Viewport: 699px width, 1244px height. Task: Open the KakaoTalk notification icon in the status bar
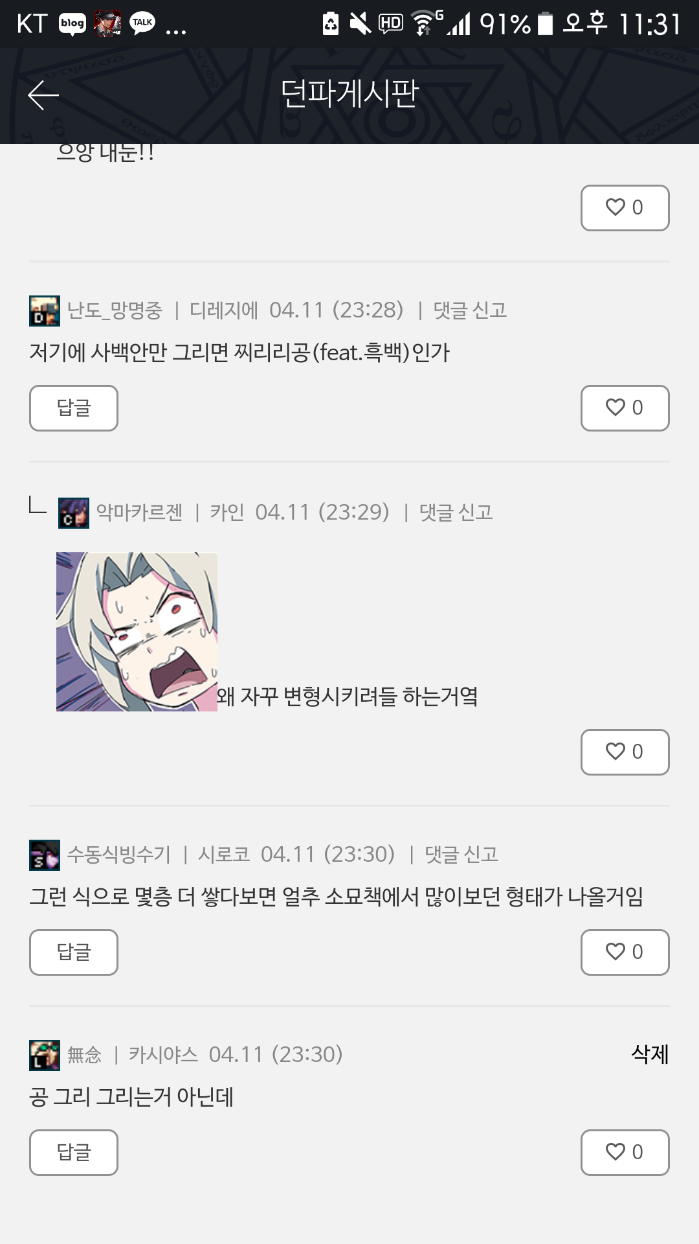click(x=143, y=23)
